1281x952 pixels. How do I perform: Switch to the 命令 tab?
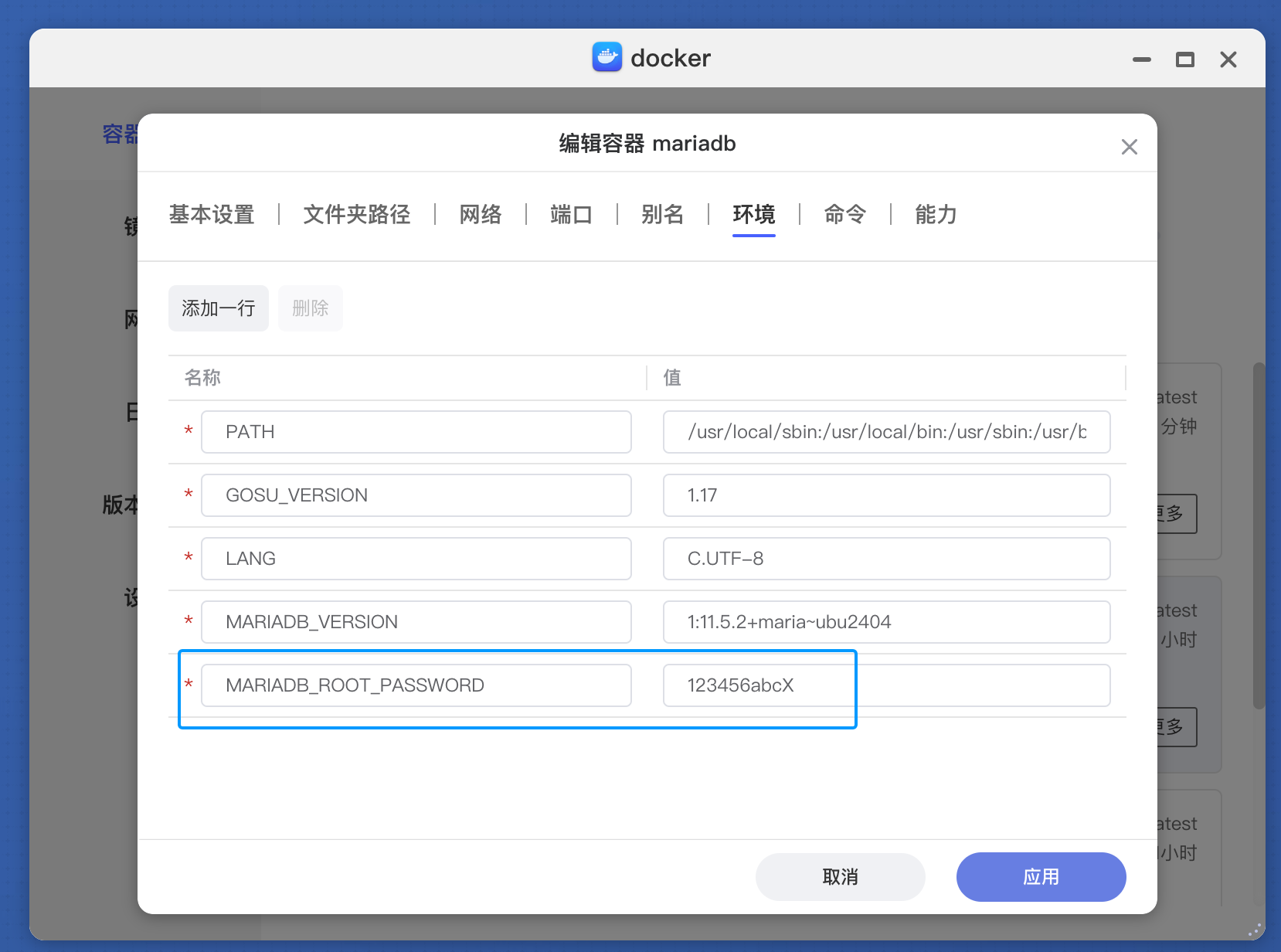pos(844,215)
